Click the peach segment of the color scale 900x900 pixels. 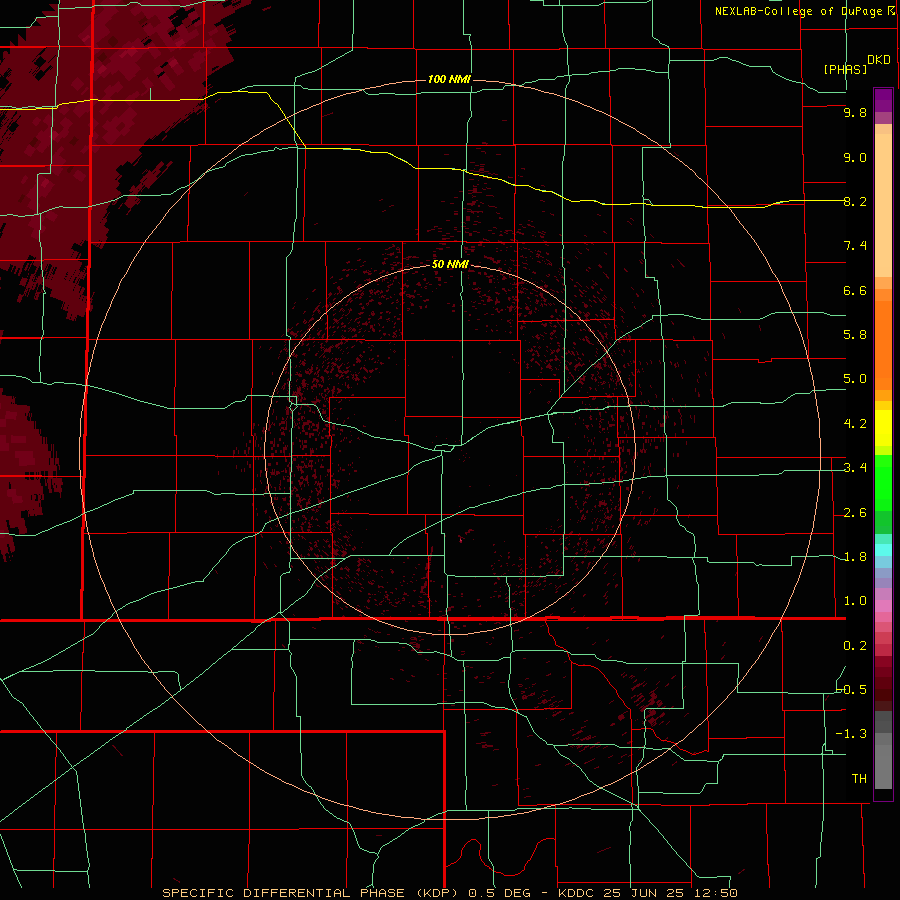tap(883, 201)
